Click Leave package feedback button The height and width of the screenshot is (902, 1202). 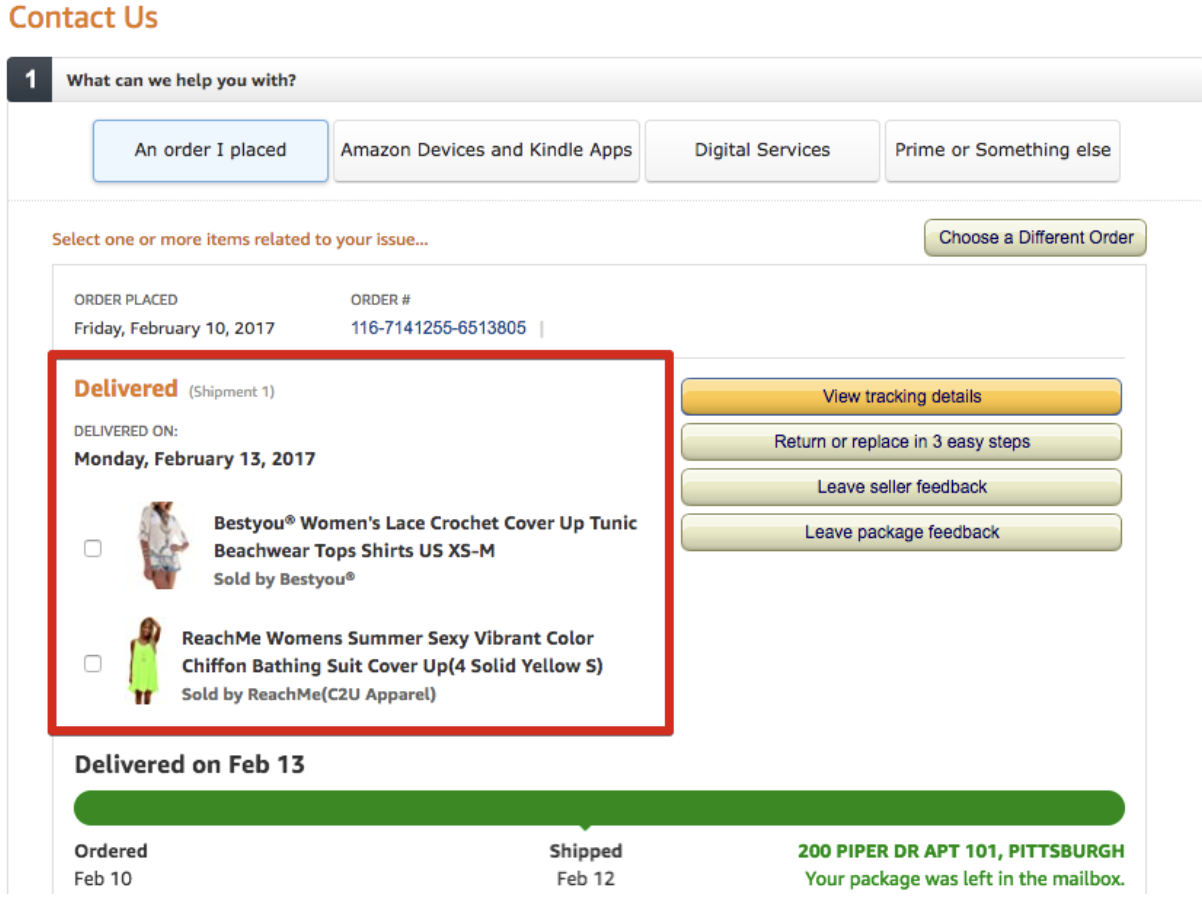point(901,532)
